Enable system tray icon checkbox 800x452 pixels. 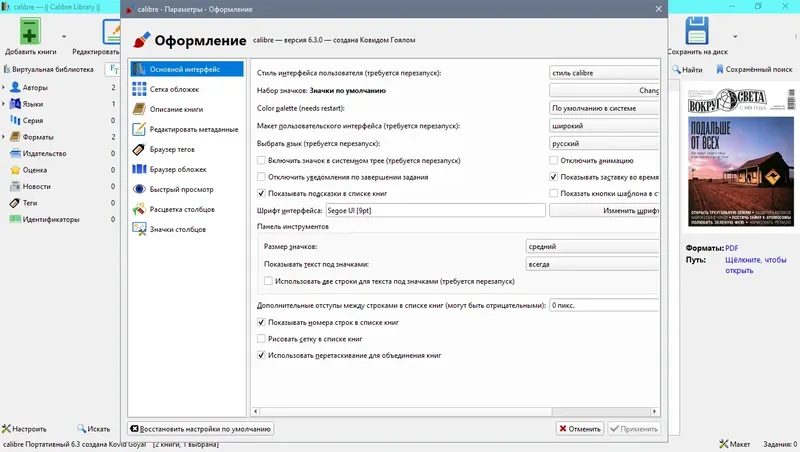261,160
